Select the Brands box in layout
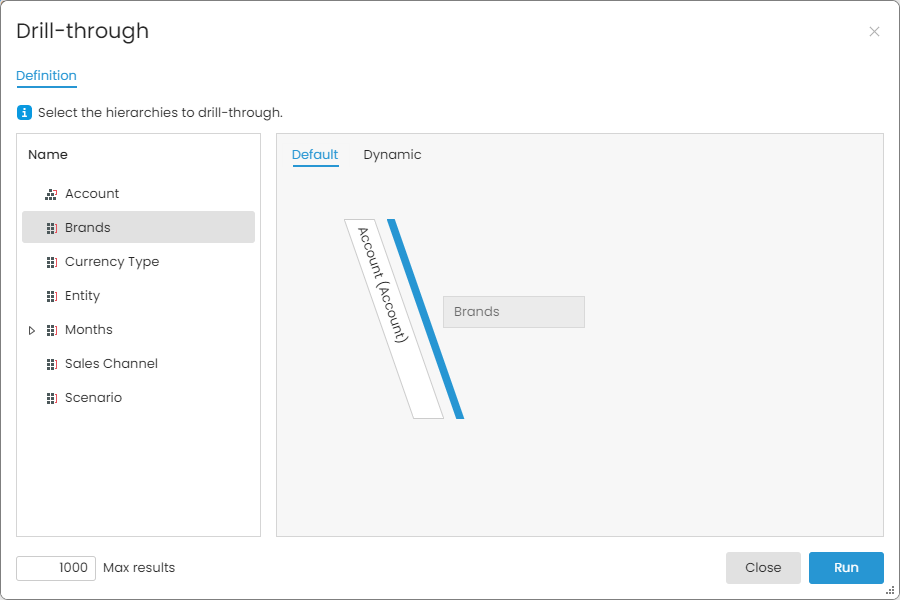900x600 pixels. coord(514,312)
